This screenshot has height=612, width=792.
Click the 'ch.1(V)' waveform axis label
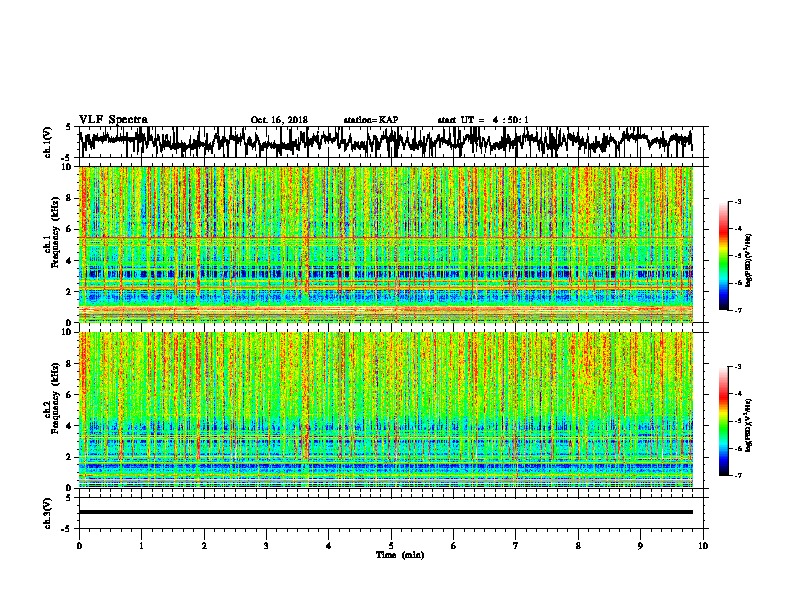click(48, 142)
